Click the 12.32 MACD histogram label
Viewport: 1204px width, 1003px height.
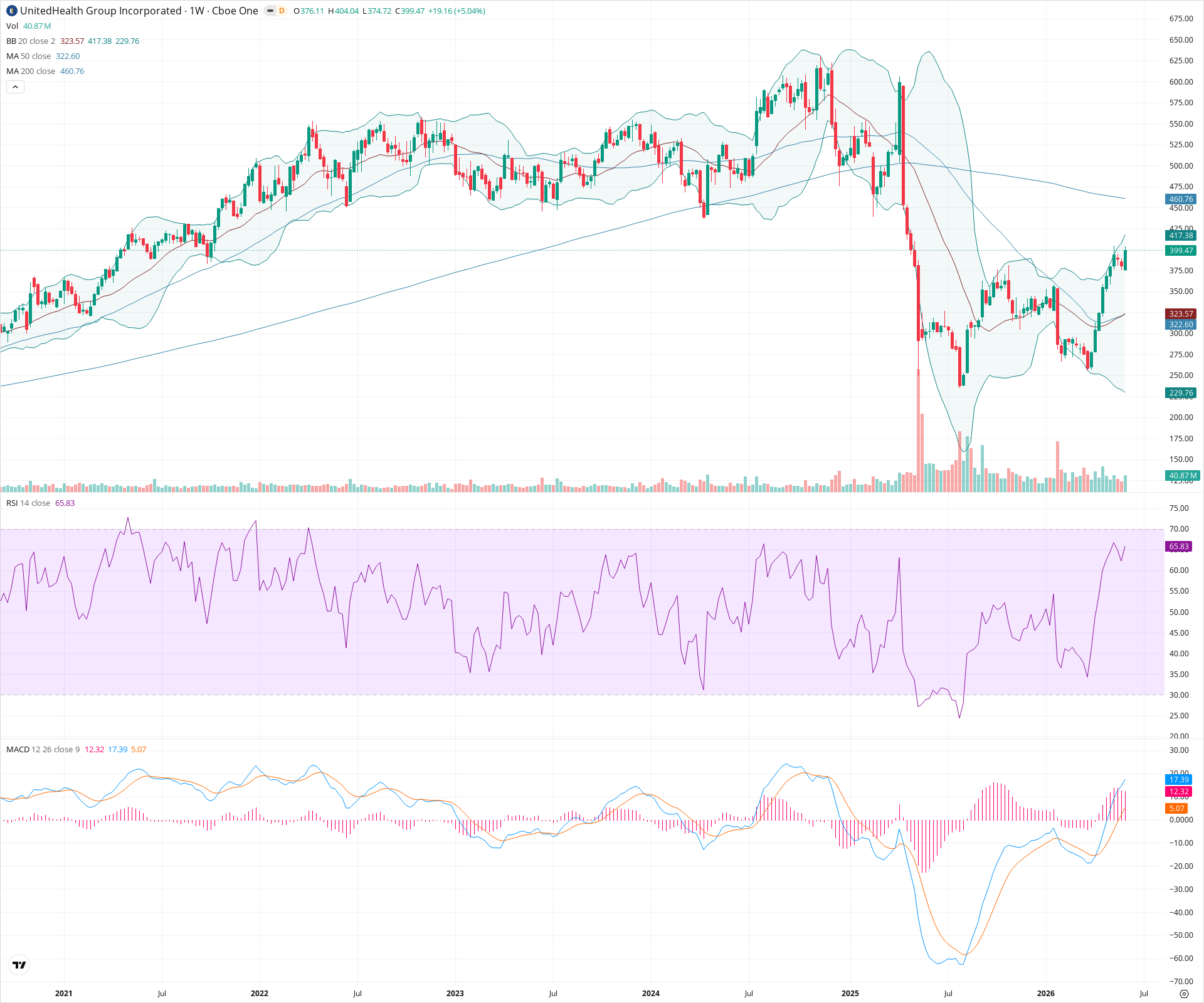pos(1179,792)
